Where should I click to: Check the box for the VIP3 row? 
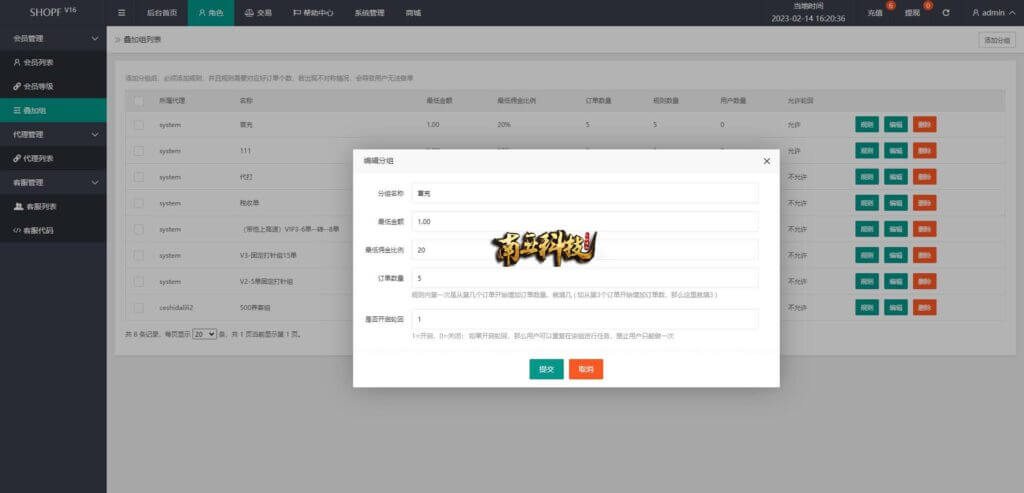pyautogui.click(x=138, y=229)
